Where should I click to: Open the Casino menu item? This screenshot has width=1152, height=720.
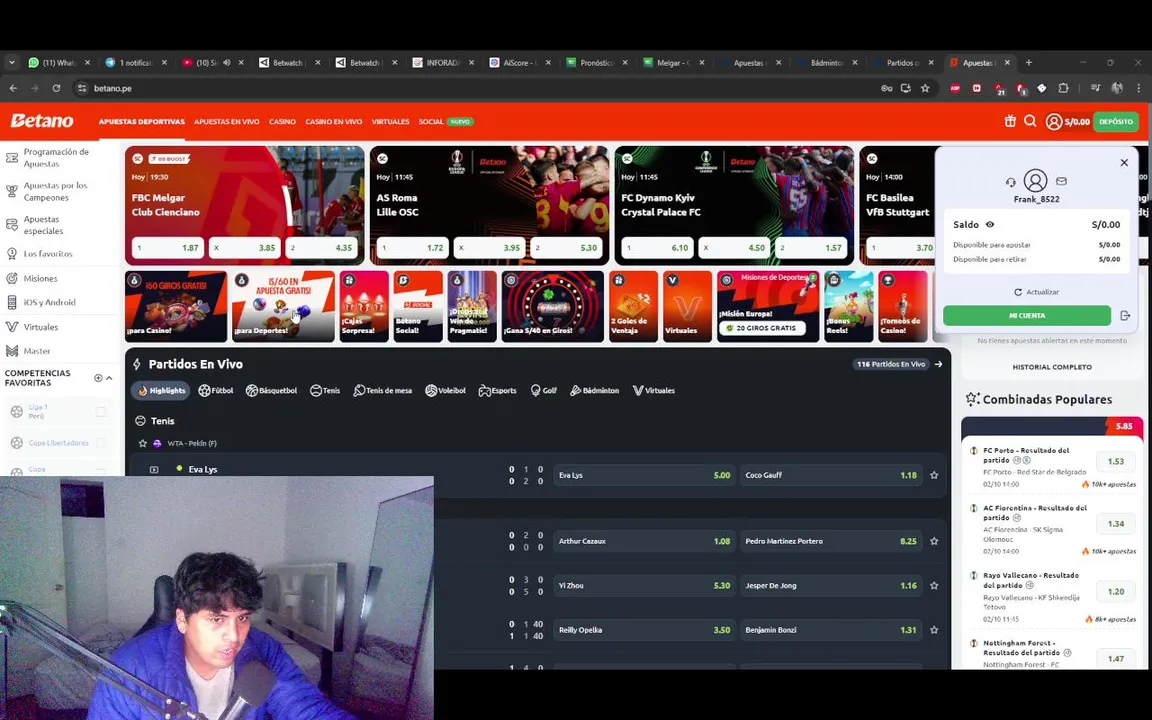(282, 122)
